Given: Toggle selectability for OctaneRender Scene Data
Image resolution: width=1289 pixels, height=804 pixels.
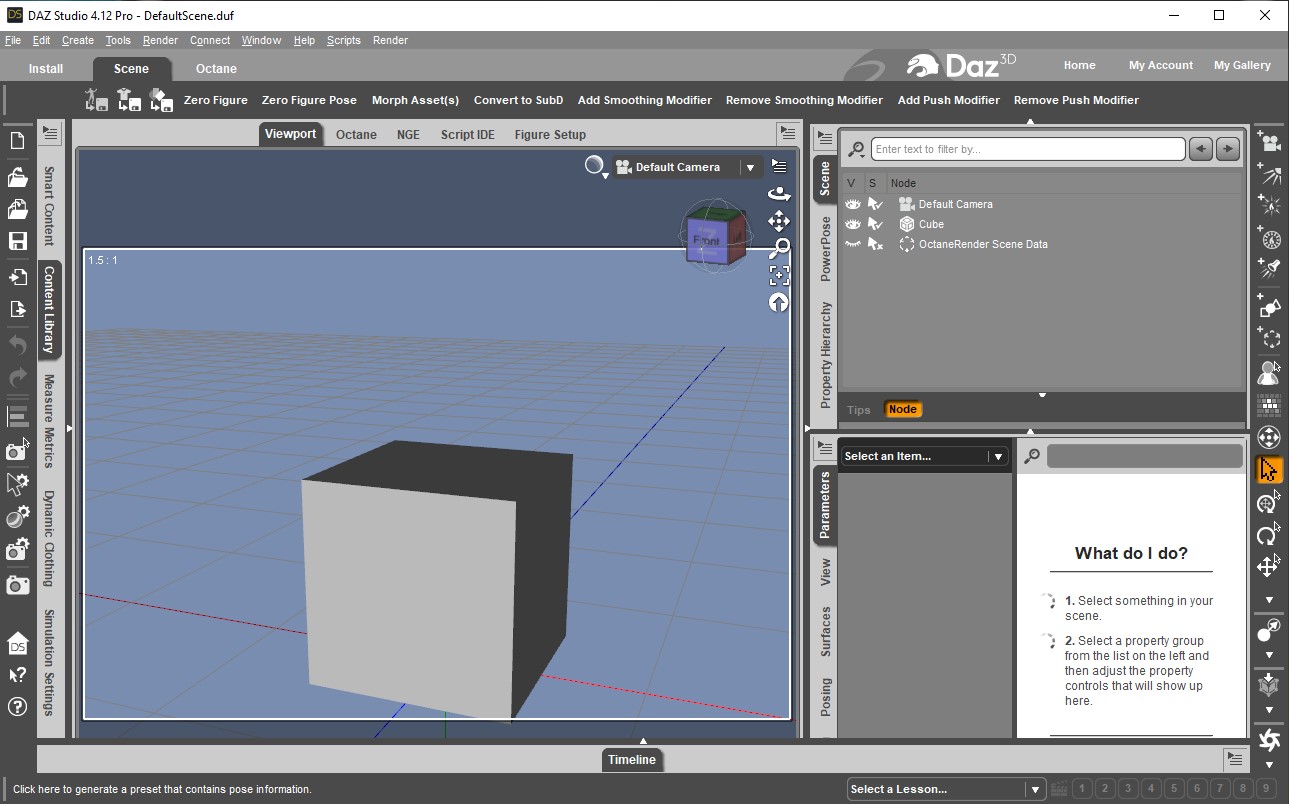Looking at the screenshot, I should click(x=875, y=244).
